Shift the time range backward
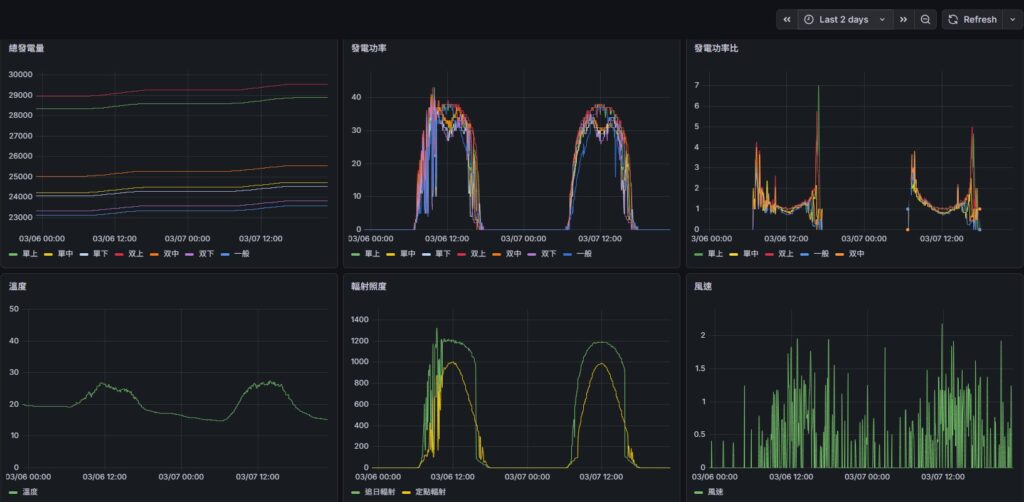Viewport: 1024px width, 502px height. click(787, 19)
